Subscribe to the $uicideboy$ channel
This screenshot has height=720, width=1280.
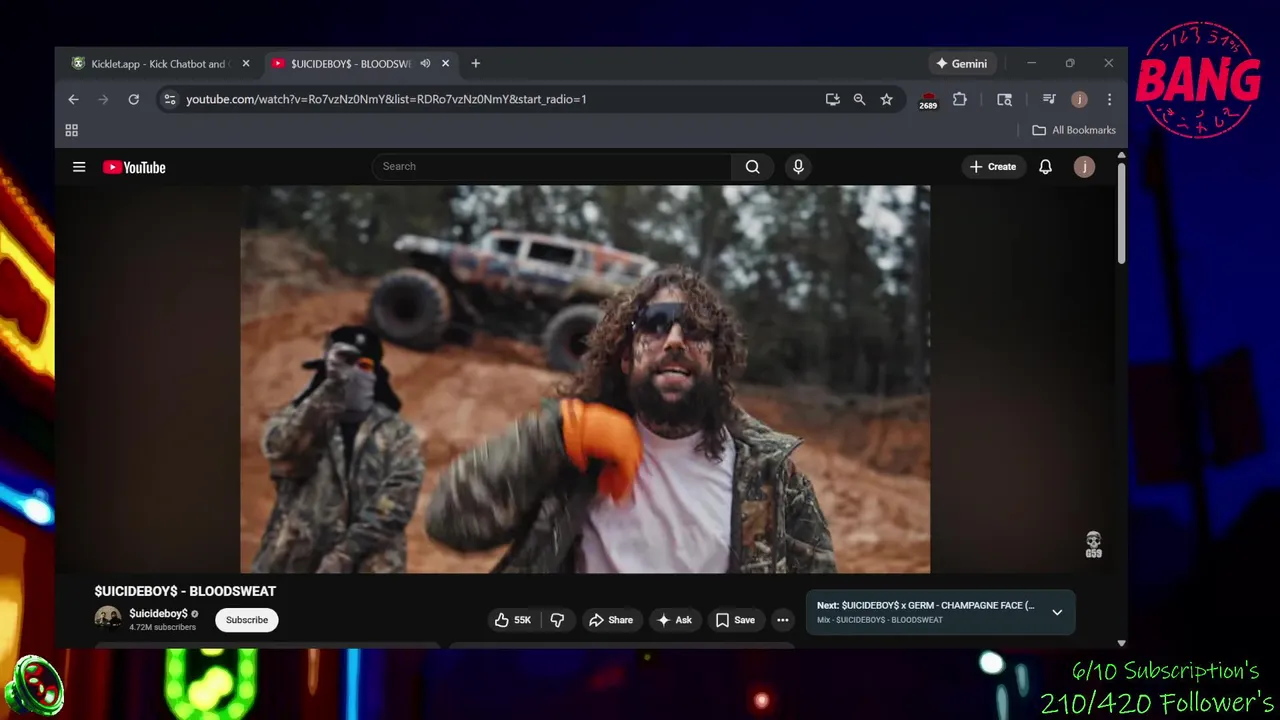(x=247, y=620)
